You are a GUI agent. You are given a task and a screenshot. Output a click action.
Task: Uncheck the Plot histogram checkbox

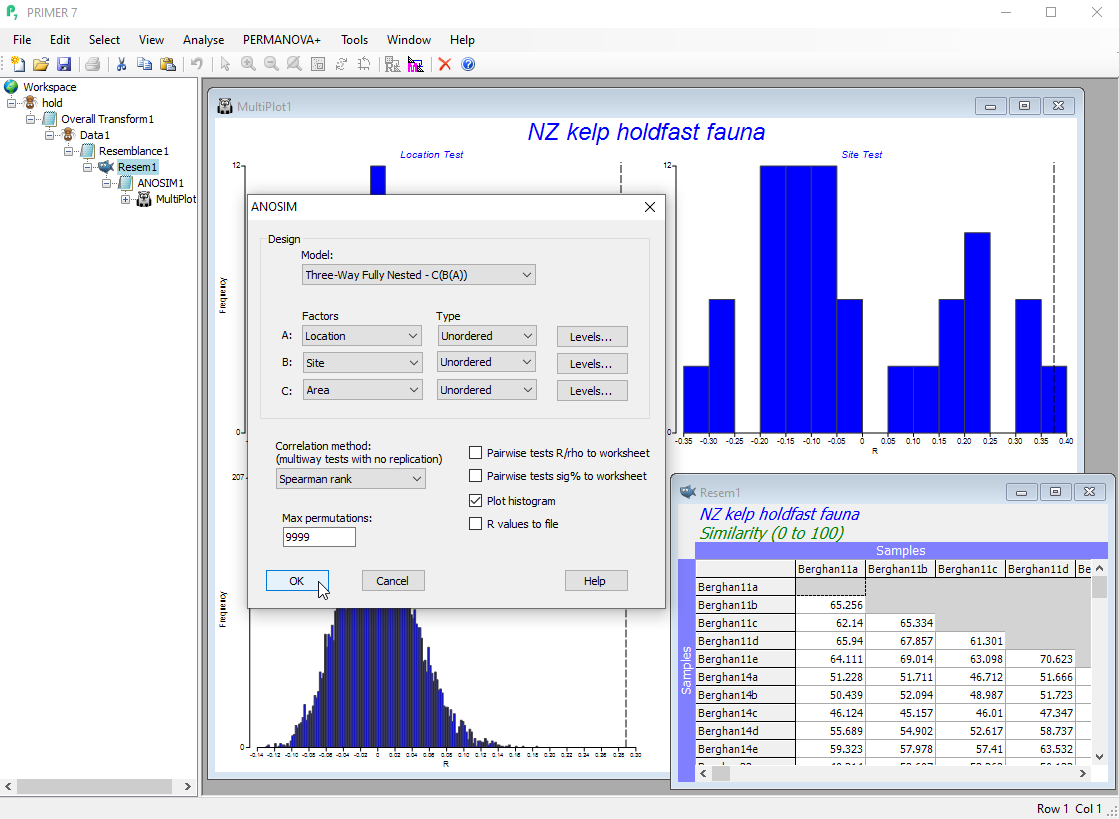[476, 501]
